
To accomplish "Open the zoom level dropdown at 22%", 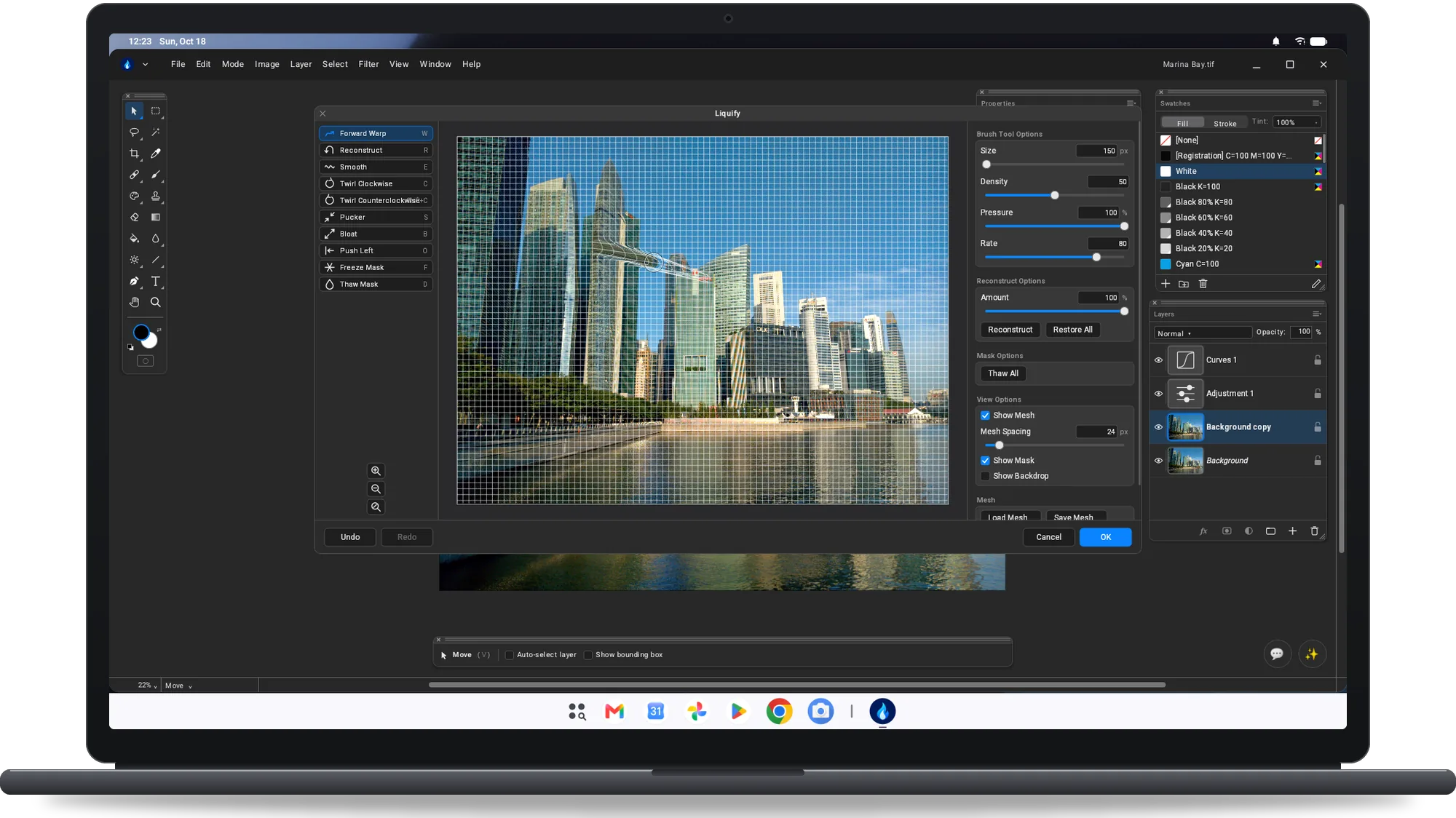I will pyautogui.click(x=148, y=686).
